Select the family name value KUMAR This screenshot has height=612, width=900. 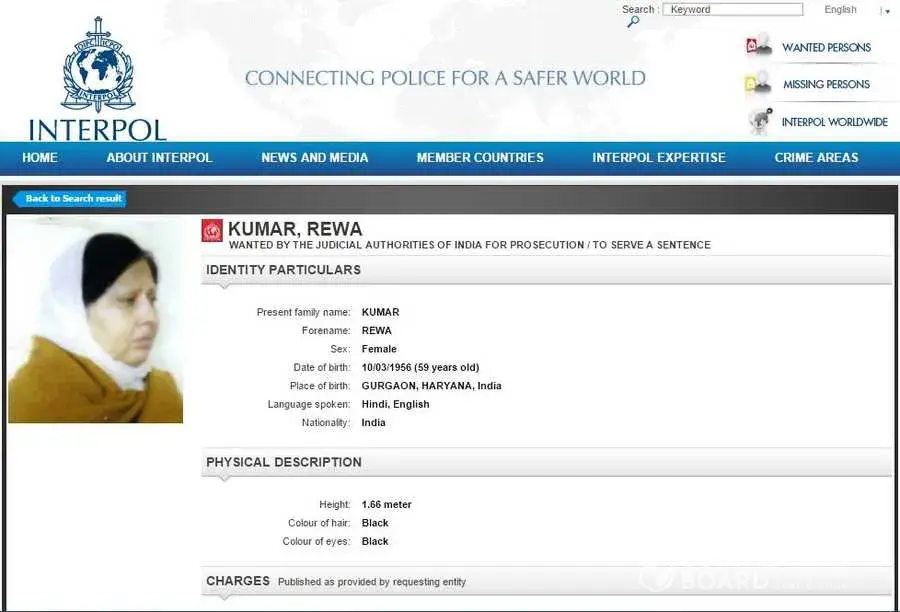[x=380, y=312]
